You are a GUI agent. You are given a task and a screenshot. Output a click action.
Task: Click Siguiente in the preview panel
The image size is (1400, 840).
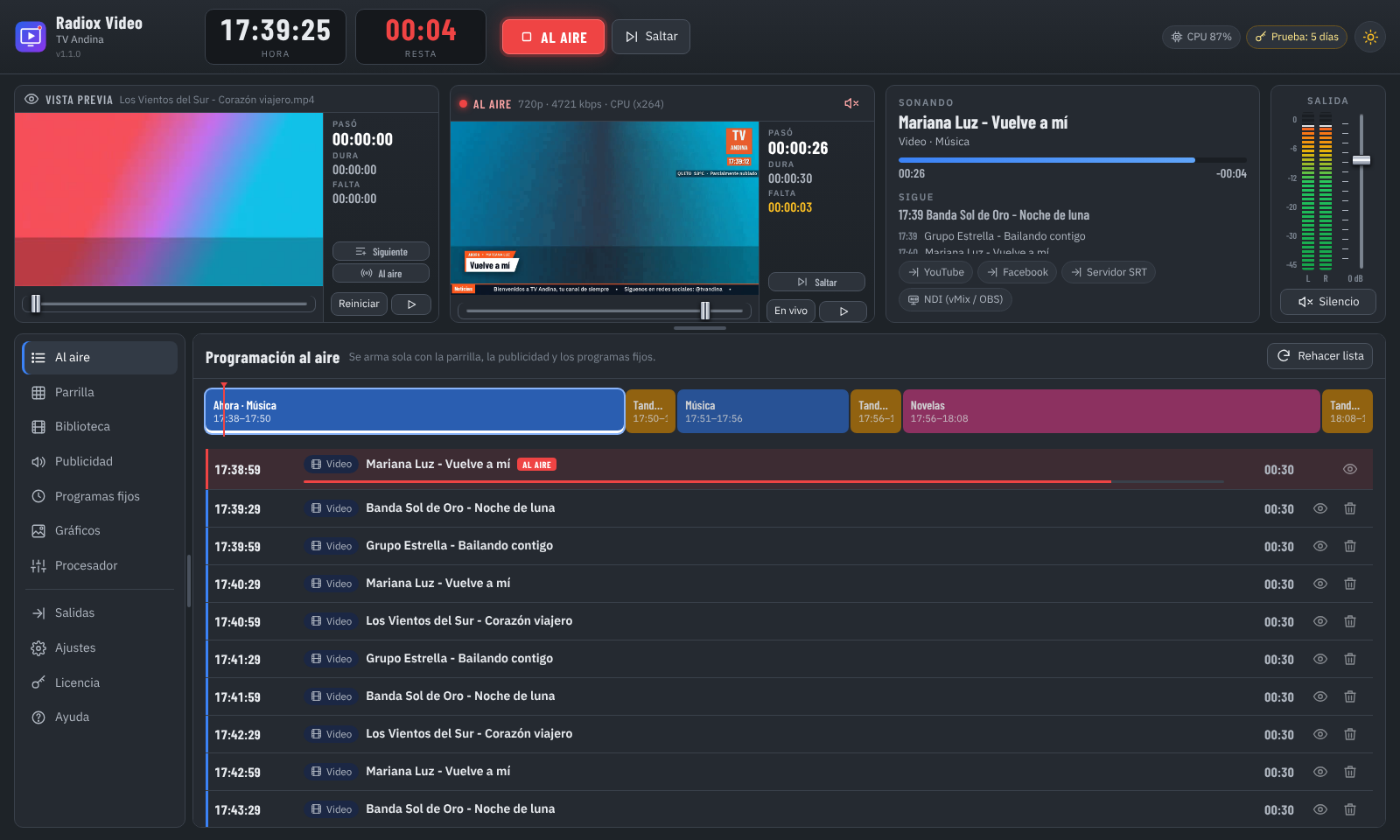pyautogui.click(x=381, y=252)
